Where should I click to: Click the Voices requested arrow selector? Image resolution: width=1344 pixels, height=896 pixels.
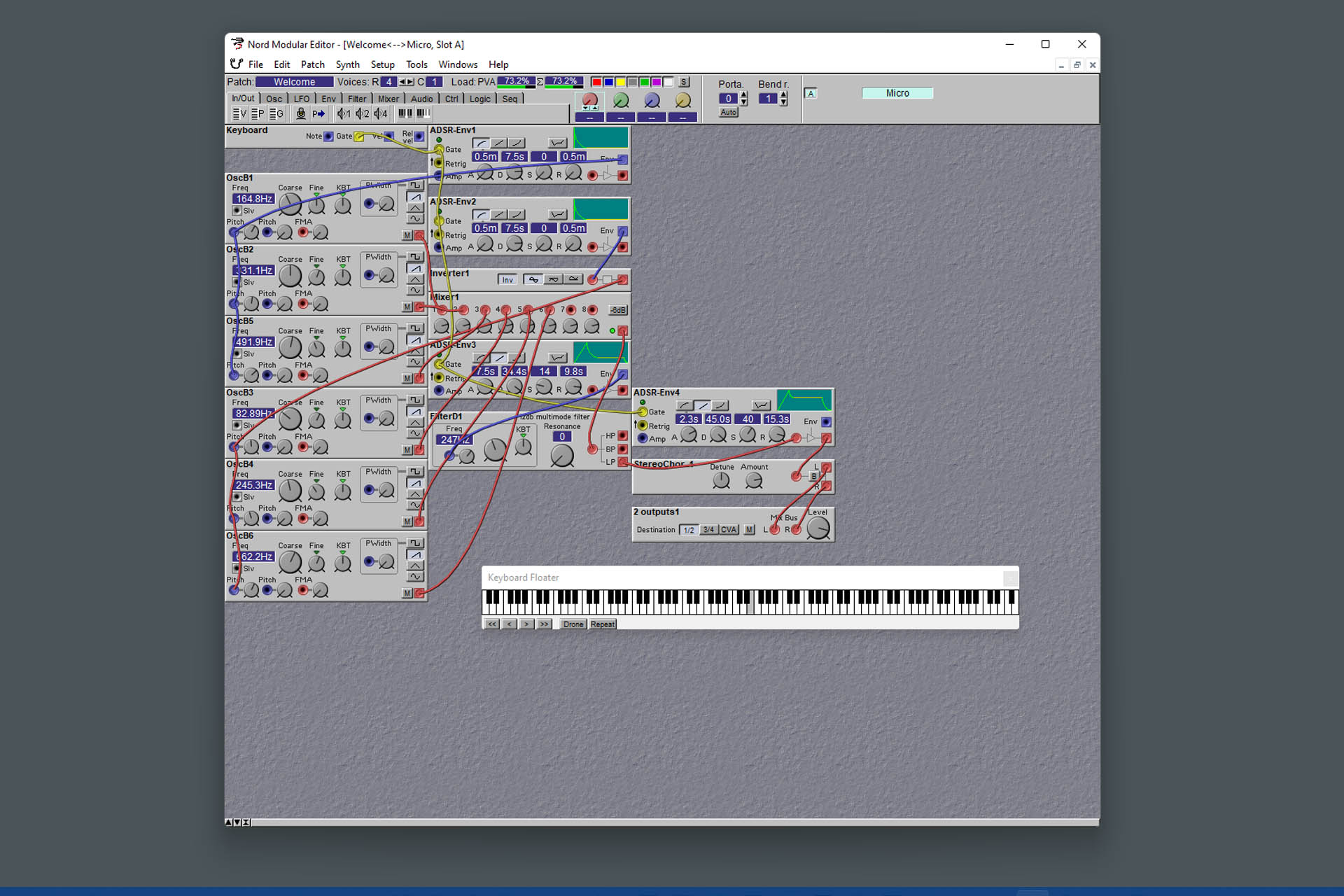[x=406, y=82]
